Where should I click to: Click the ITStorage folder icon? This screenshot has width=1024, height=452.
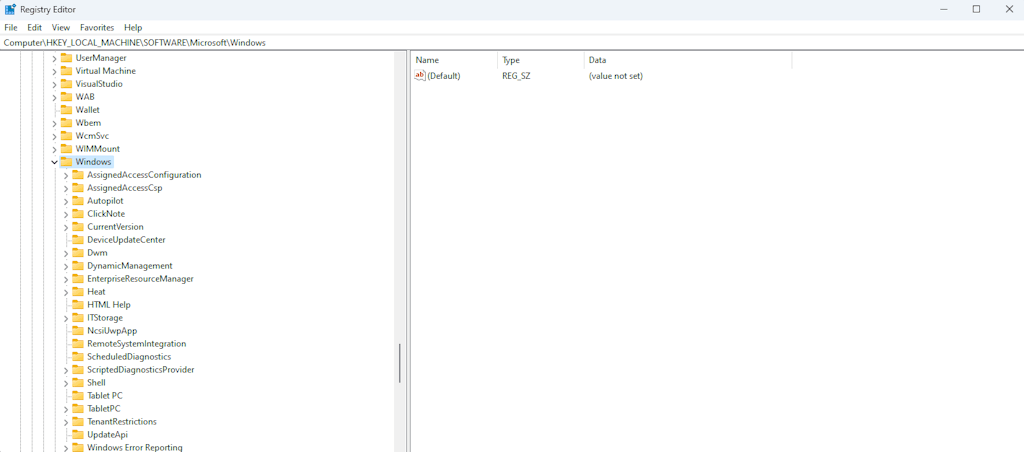pos(78,317)
